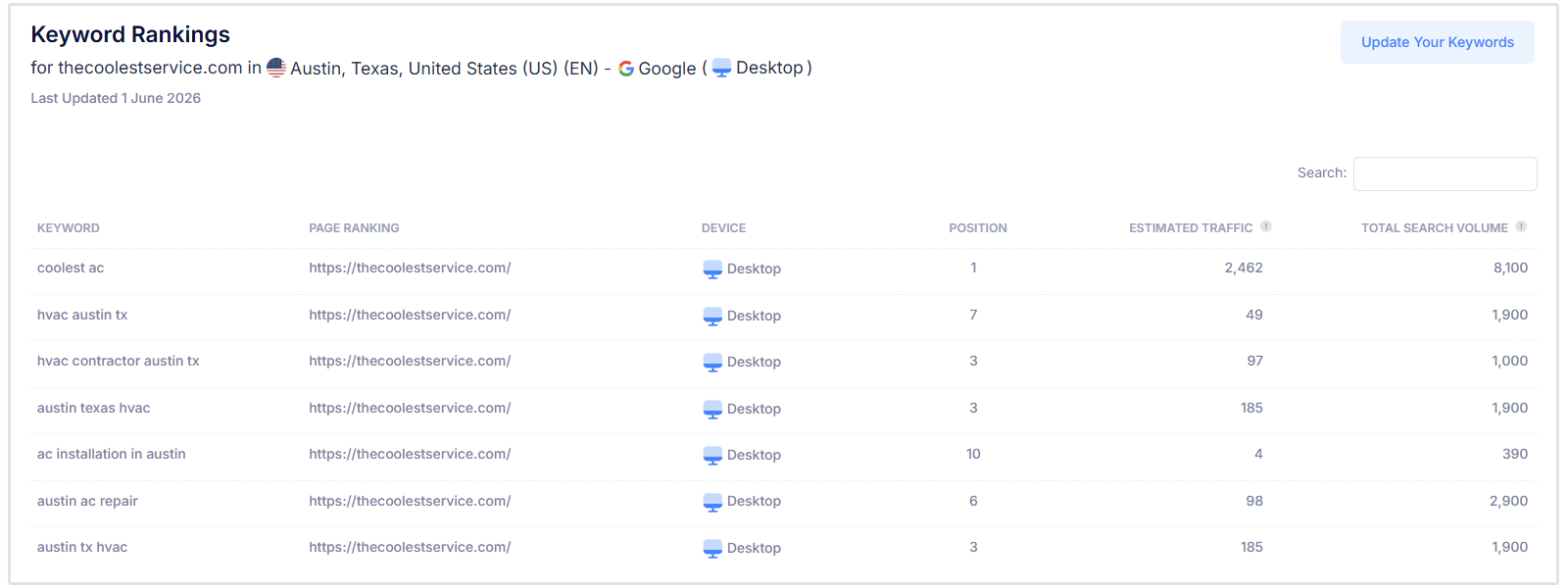Click the desktop icon in the ac installation in austin row
Image resolution: width=1568 pixels, height=588 pixels.
pos(712,456)
